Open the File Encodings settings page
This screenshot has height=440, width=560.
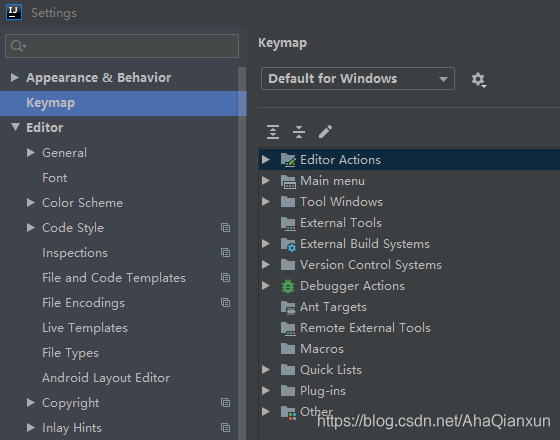(x=83, y=303)
